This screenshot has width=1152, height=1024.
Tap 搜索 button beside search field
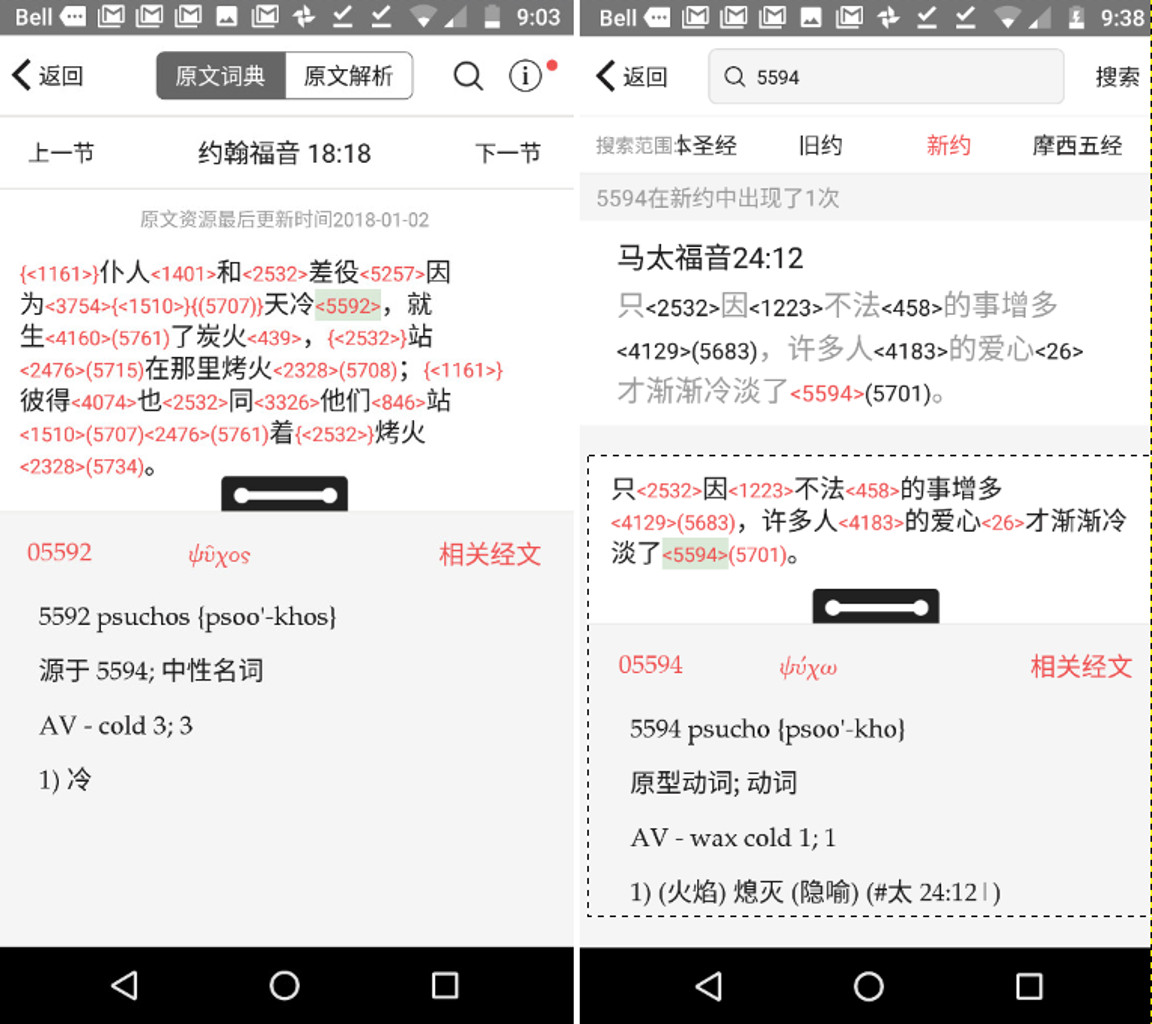pos(1117,77)
